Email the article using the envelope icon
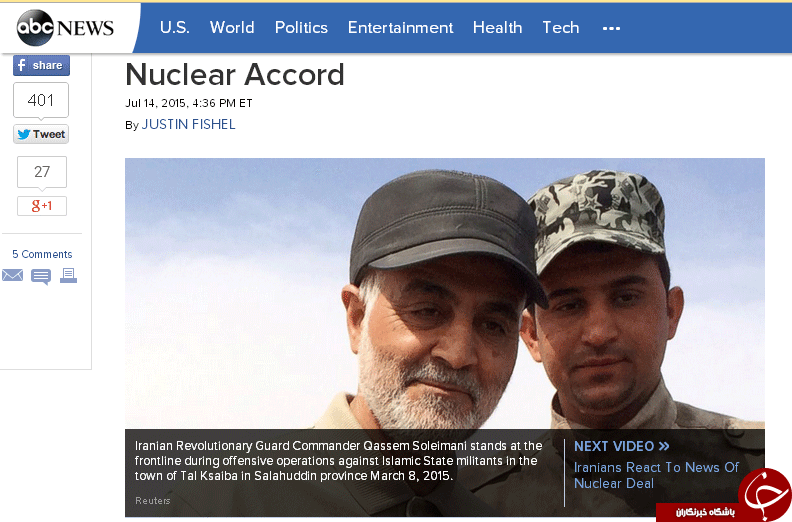The width and height of the screenshot is (792, 522). (x=12, y=276)
